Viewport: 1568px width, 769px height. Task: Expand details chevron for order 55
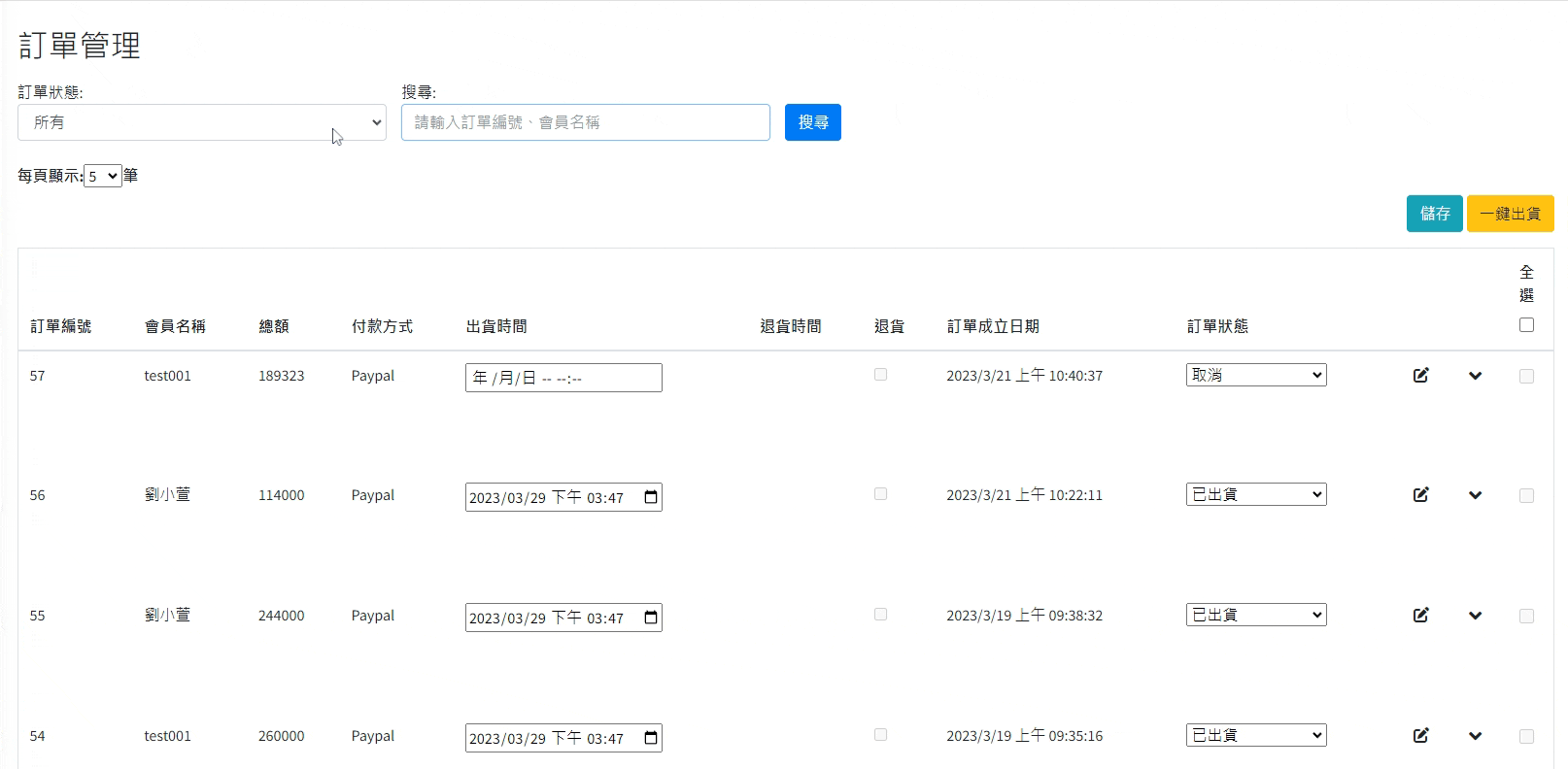point(1475,616)
